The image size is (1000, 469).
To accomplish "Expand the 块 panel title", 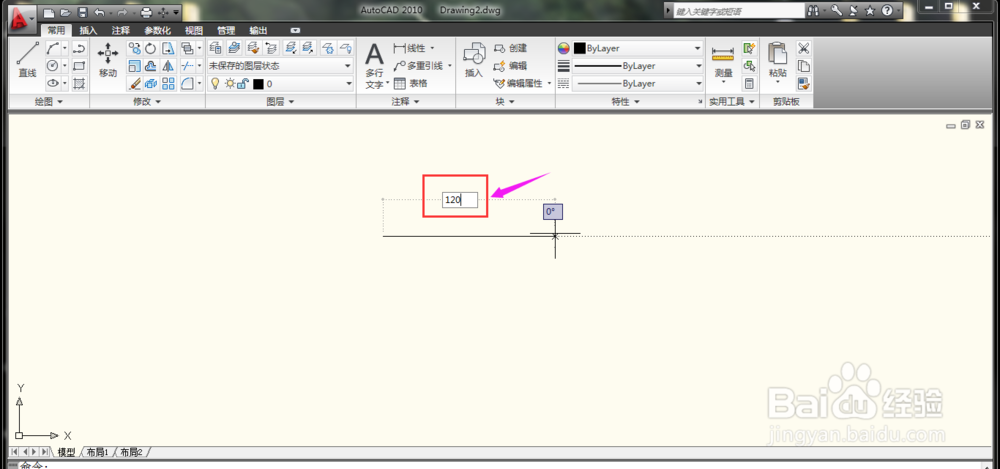I will pos(505,101).
